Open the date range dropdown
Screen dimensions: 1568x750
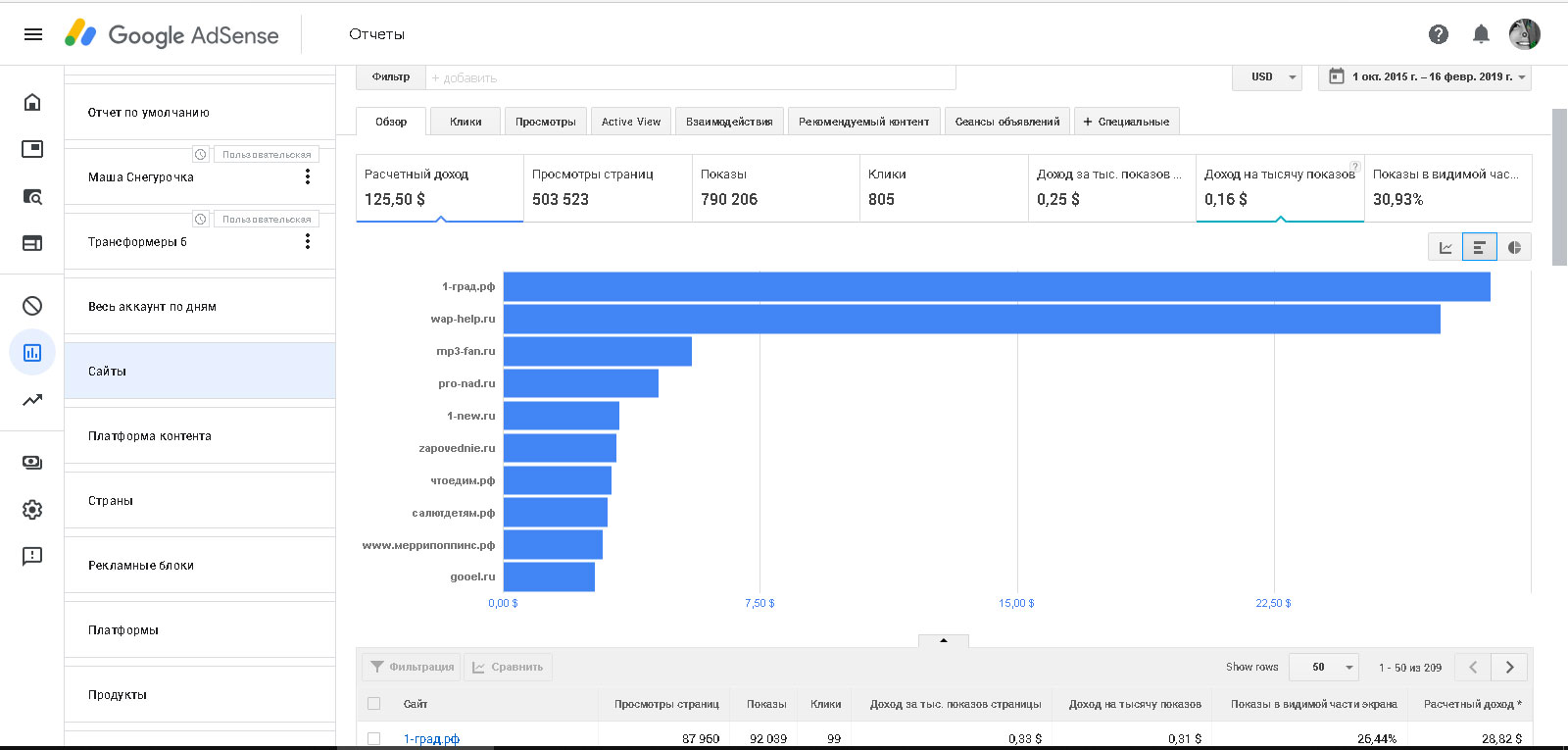coord(1425,76)
